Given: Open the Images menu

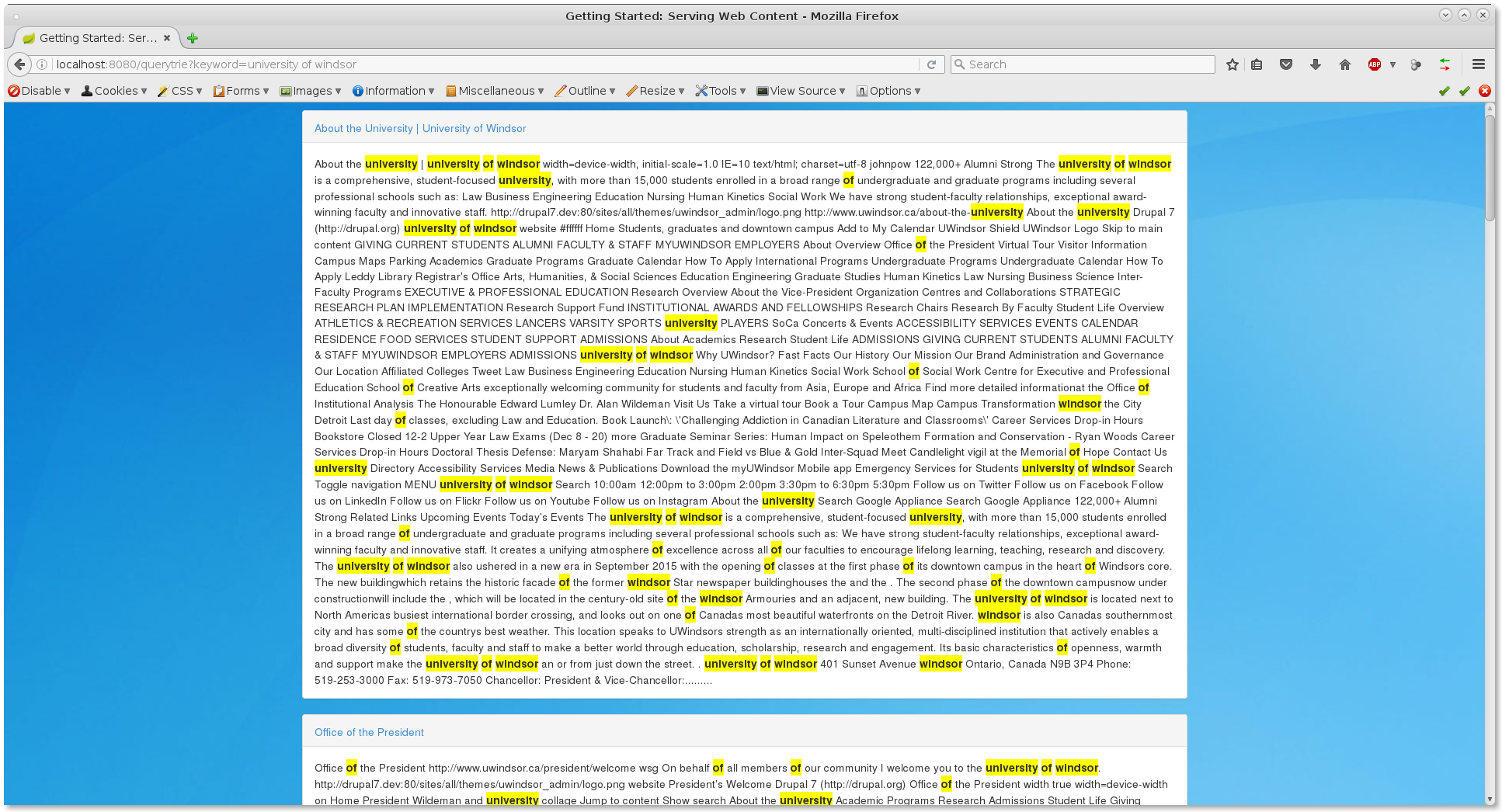Looking at the screenshot, I should [x=311, y=91].
